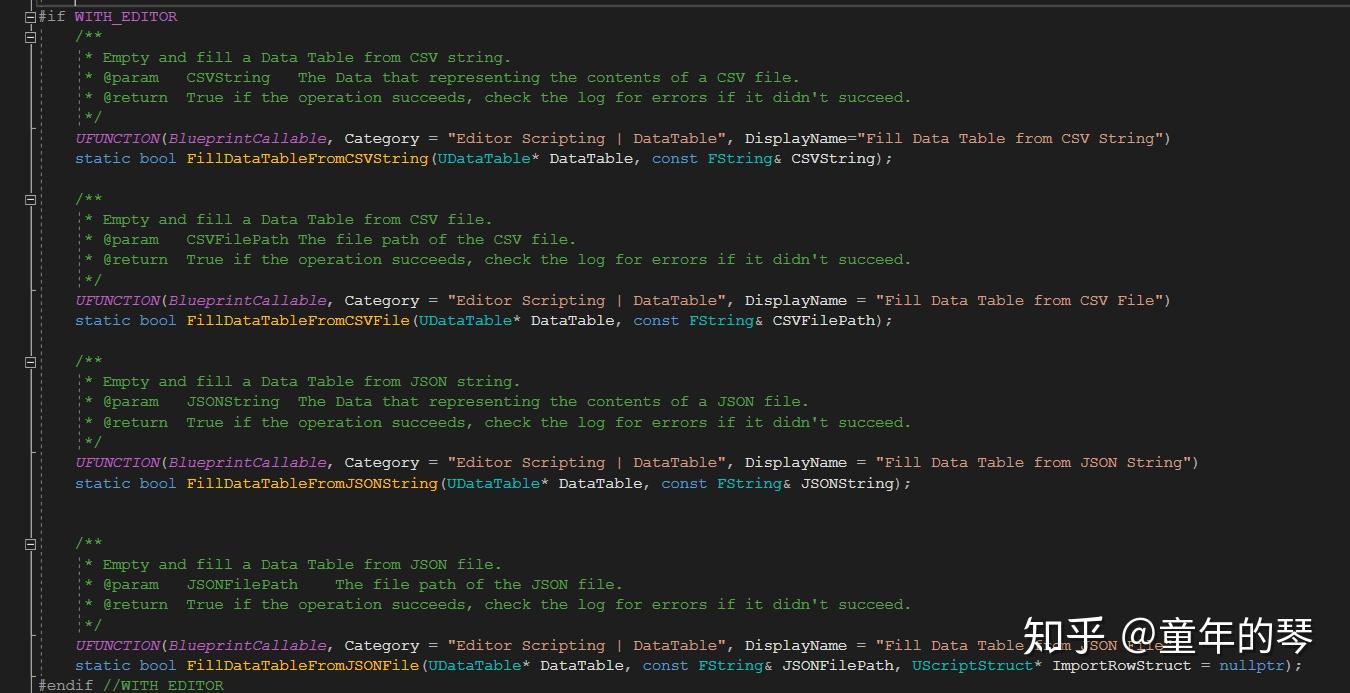1350x693 pixels.
Task: Collapse the first CSV string comment block
Action: pyautogui.click(x=29, y=37)
